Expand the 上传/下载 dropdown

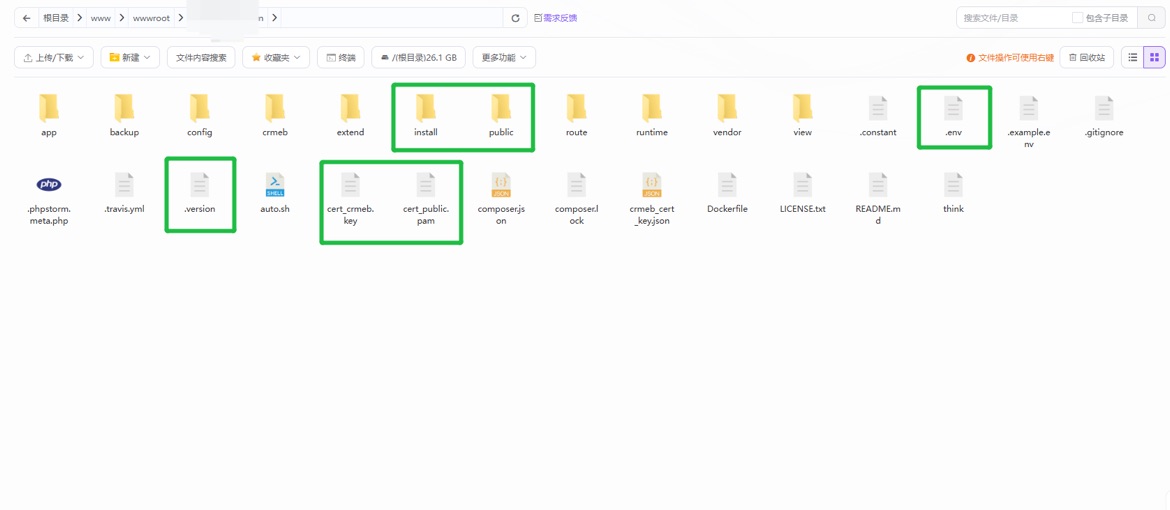coord(54,57)
